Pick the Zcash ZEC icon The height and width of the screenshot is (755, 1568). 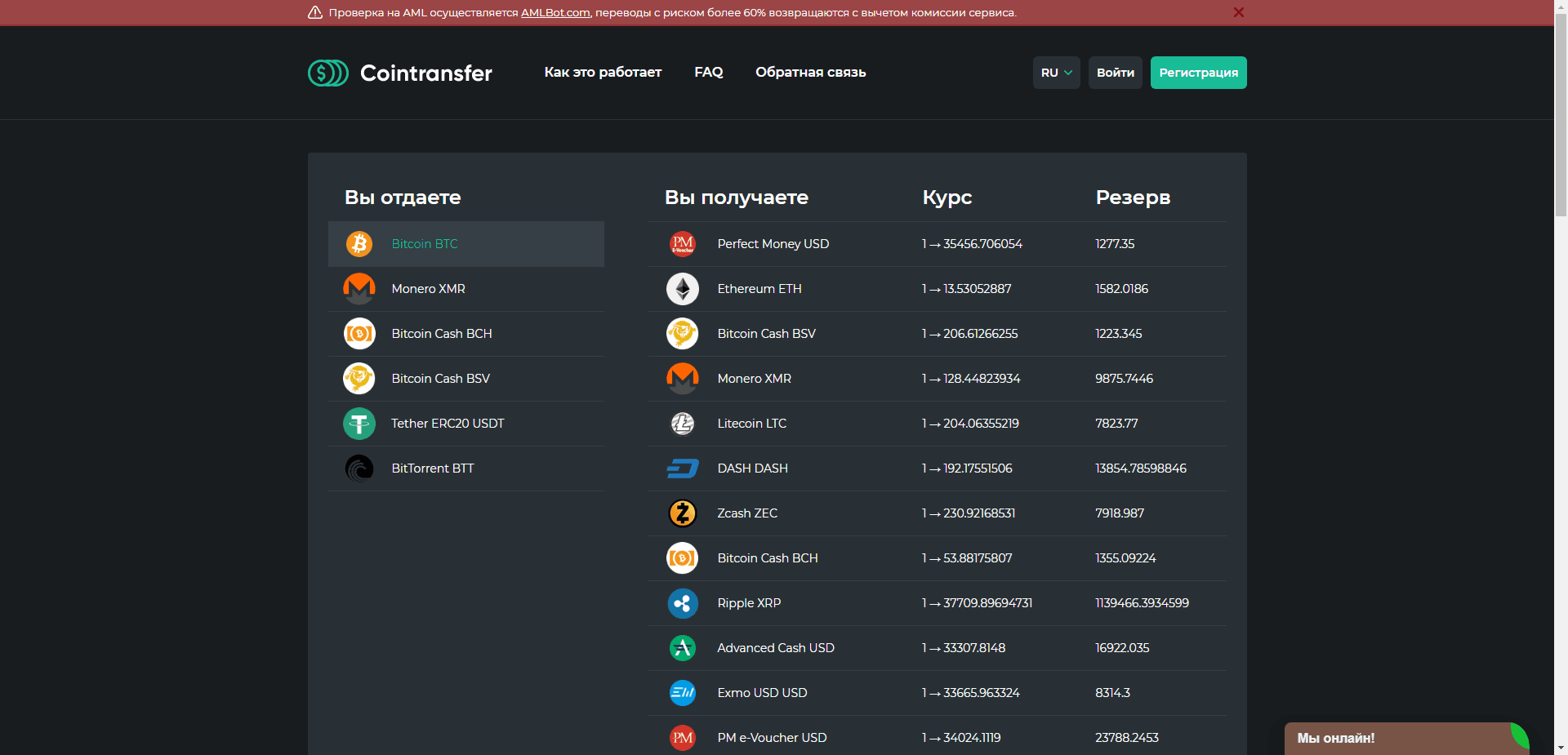tap(683, 513)
